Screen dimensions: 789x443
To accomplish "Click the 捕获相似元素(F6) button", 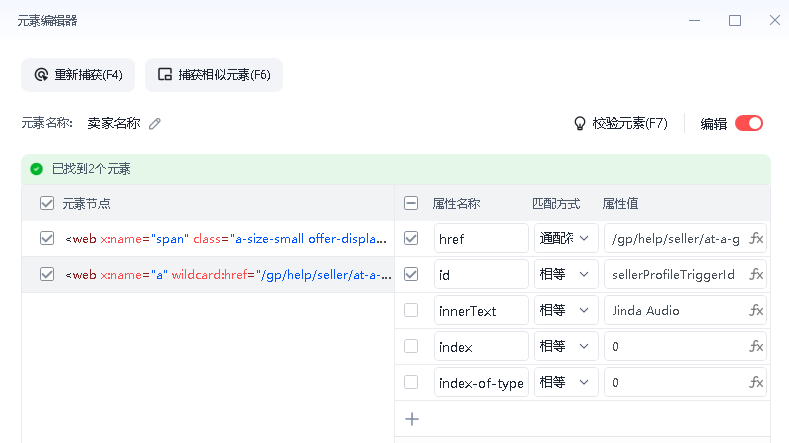I will tap(214, 75).
